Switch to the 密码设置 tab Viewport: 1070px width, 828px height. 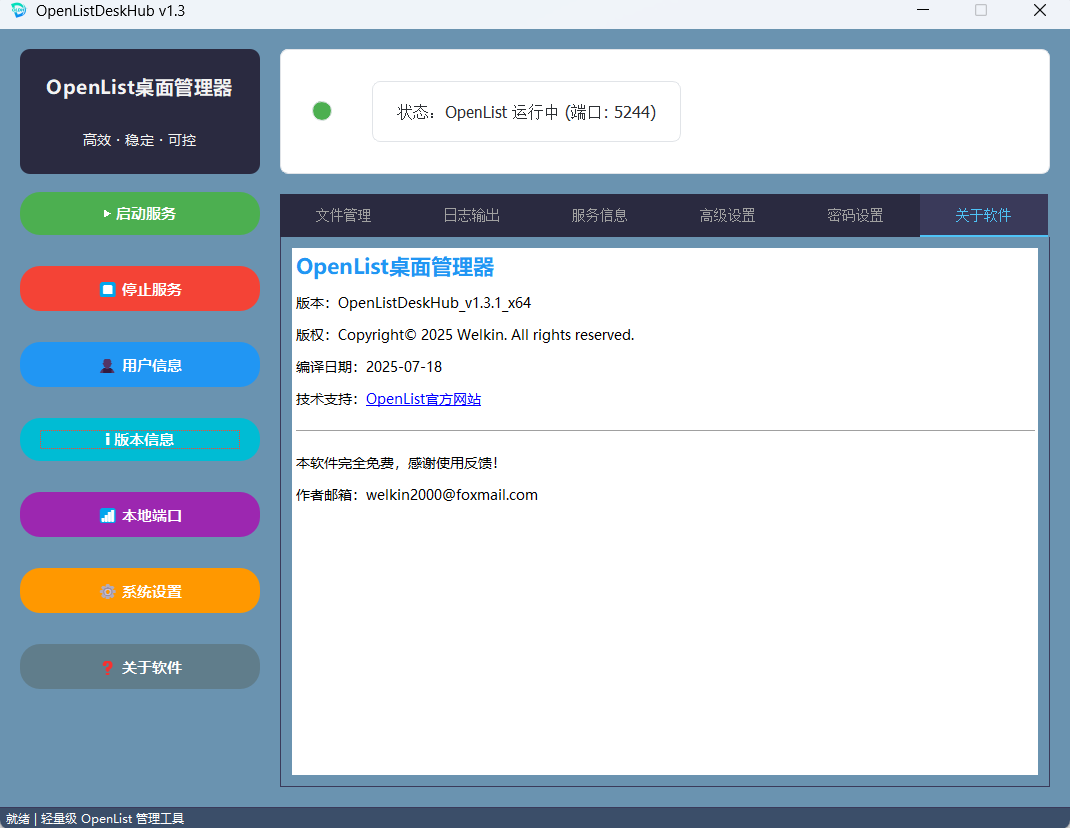[x=855, y=216]
